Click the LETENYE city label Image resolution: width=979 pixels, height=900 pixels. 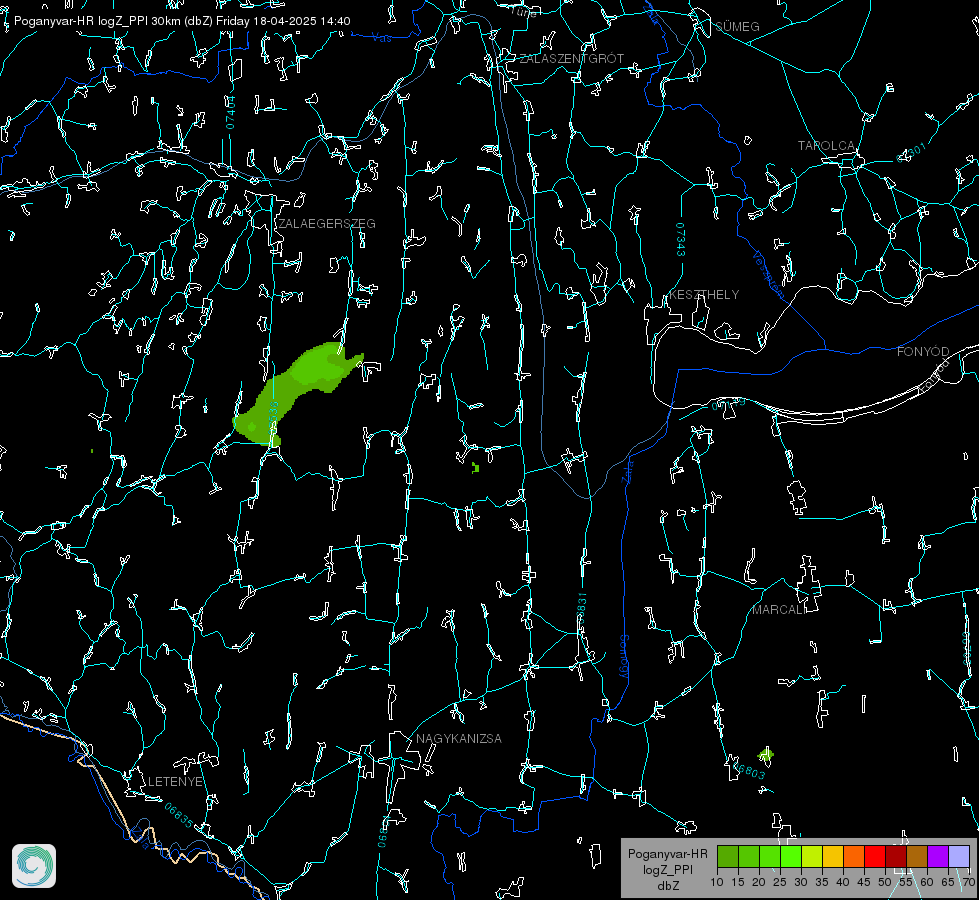click(175, 781)
